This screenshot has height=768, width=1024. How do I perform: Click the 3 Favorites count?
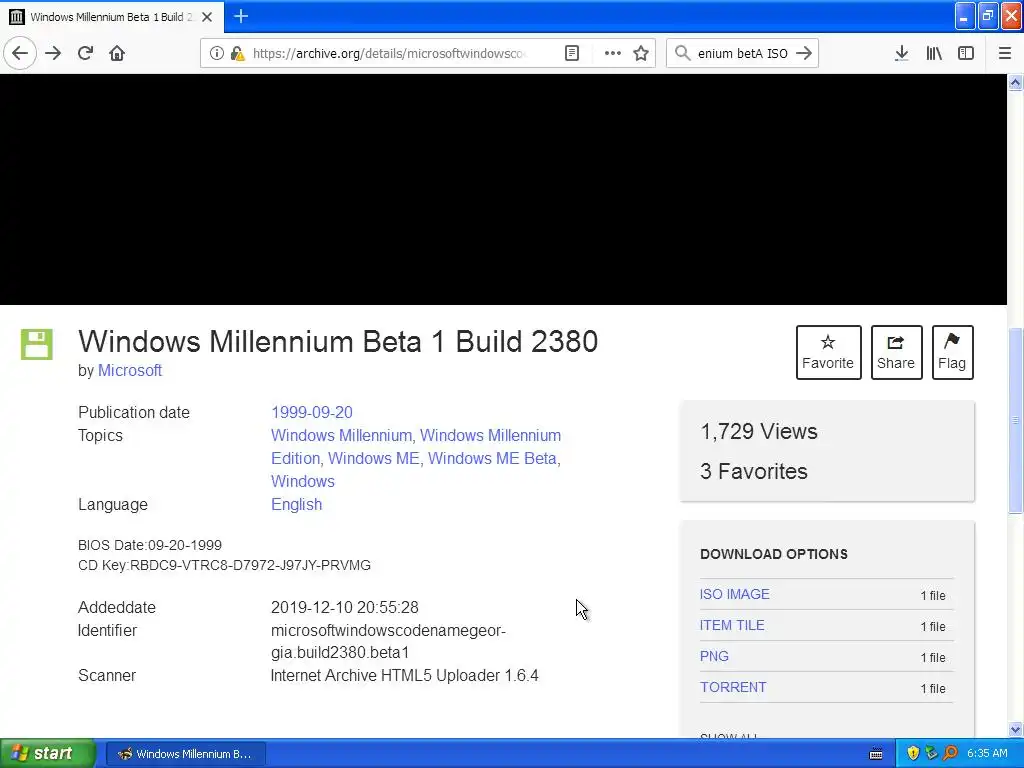pos(754,472)
